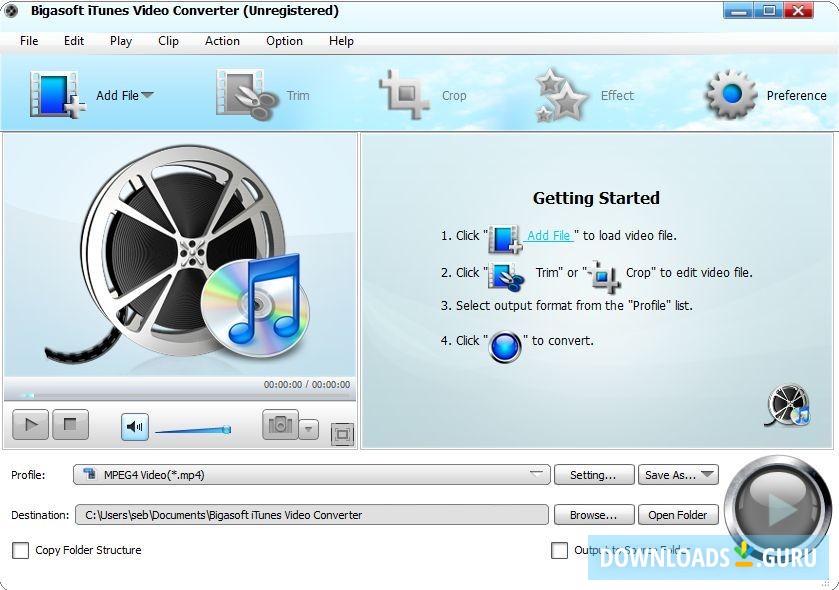
Task: Click the blue convert orb in step 4
Action: click(505, 347)
